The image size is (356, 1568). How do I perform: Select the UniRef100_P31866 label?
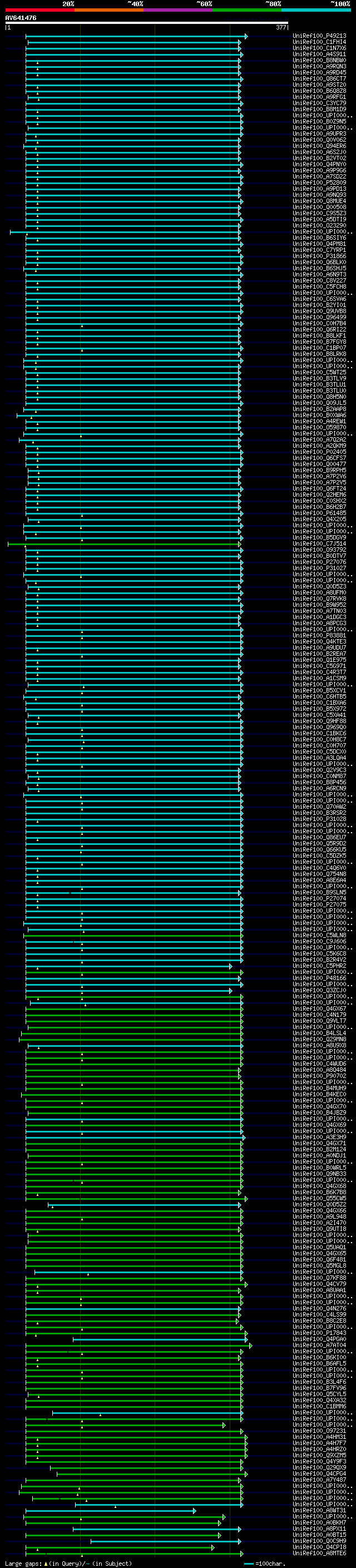(319, 256)
